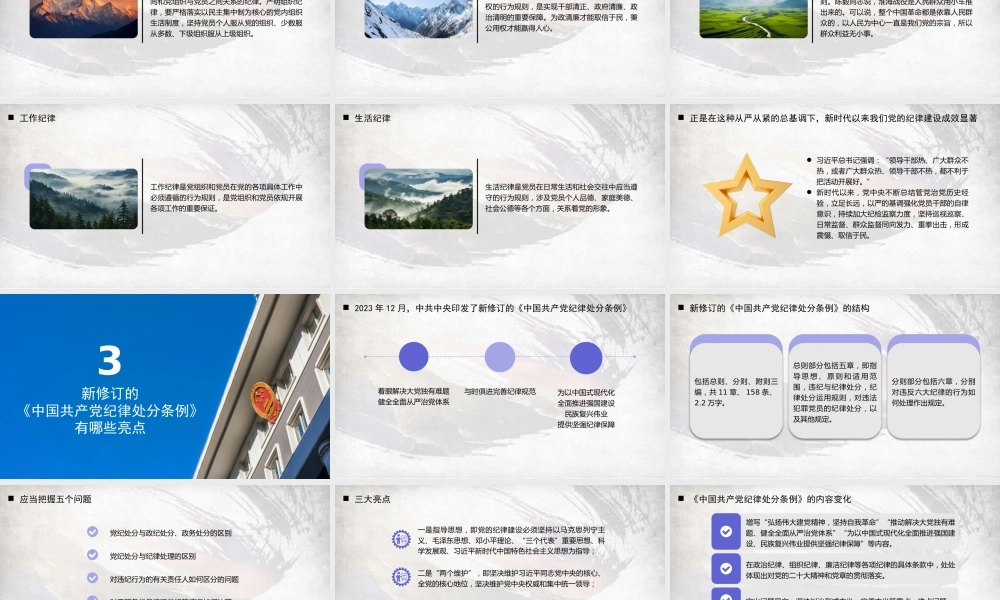Click the slide title 三大亮点
1000x600 pixels.
click(x=372, y=499)
